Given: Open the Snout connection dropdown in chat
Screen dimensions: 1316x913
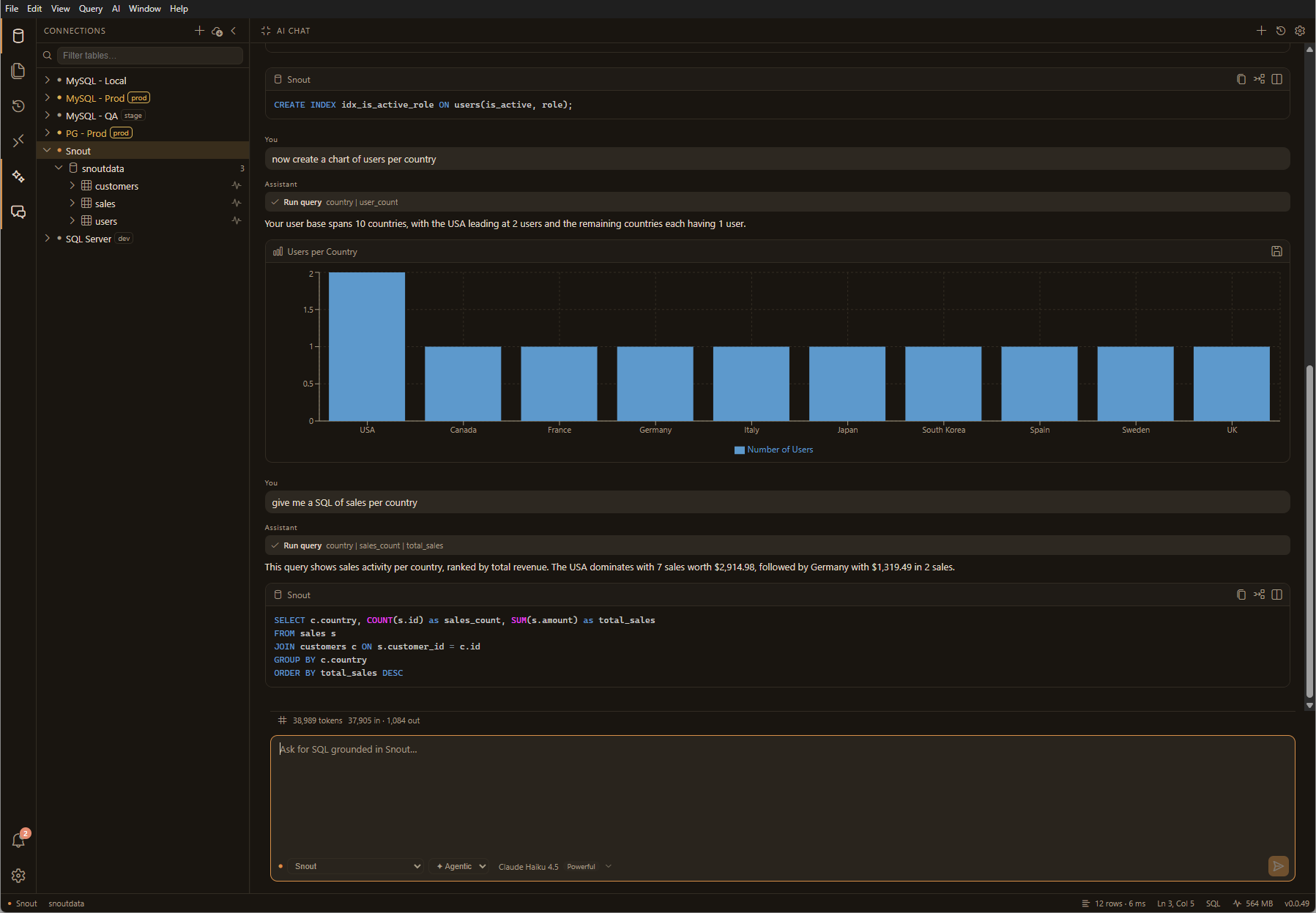Looking at the screenshot, I should point(356,866).
